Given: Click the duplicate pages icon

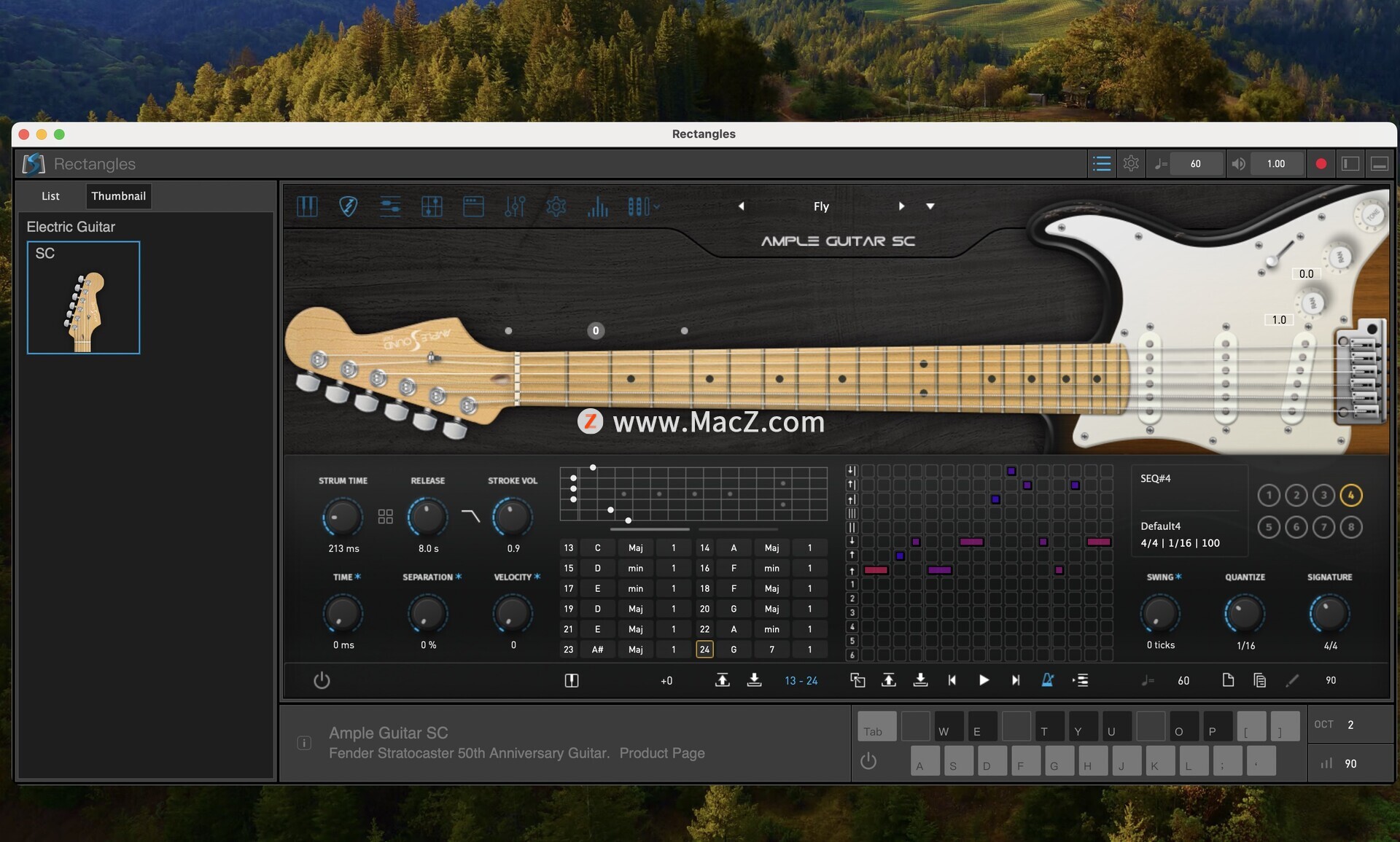Looking at the screenshot, I should click(1259, 680).
